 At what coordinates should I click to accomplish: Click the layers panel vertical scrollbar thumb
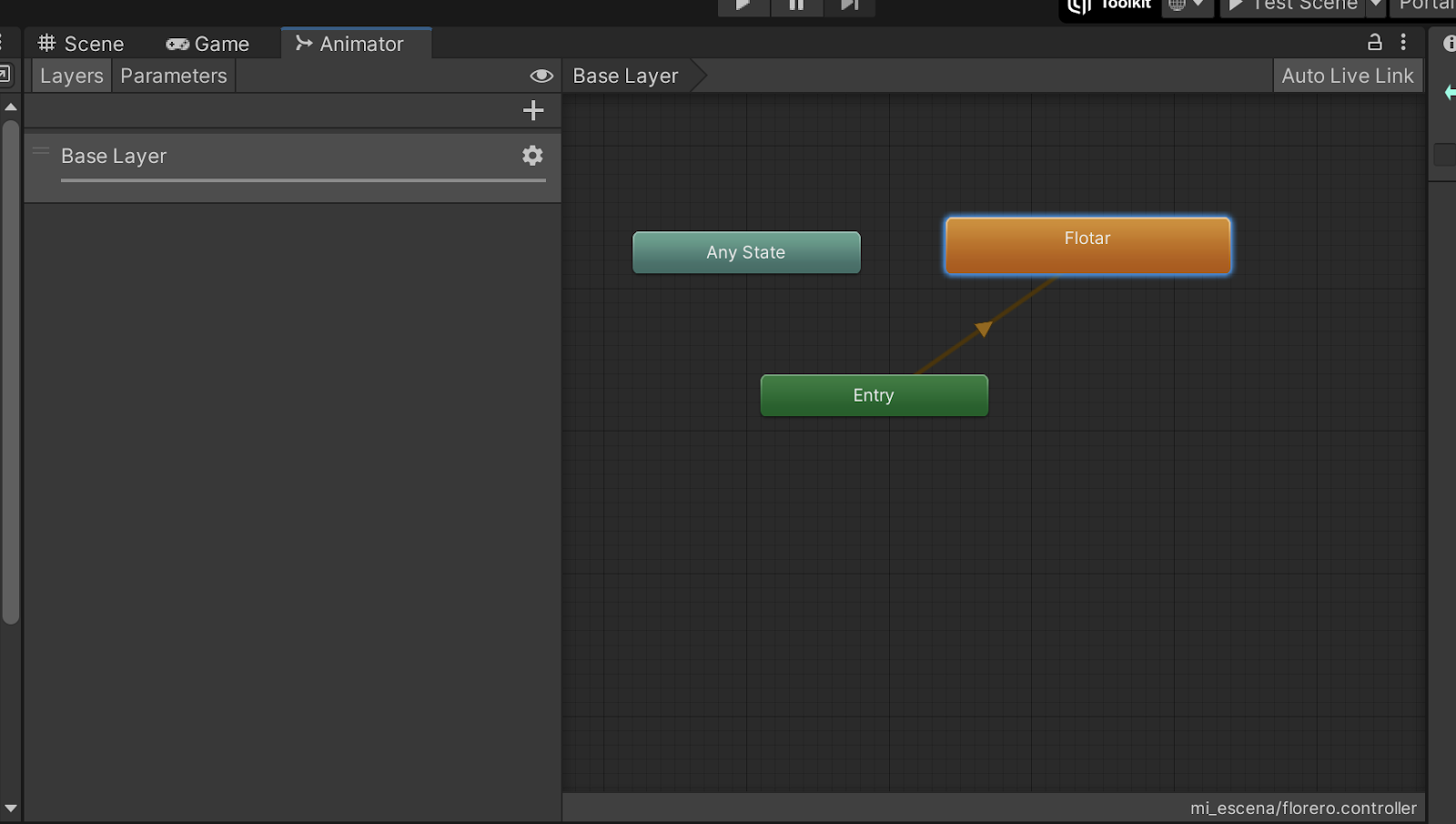pos(11,371)
